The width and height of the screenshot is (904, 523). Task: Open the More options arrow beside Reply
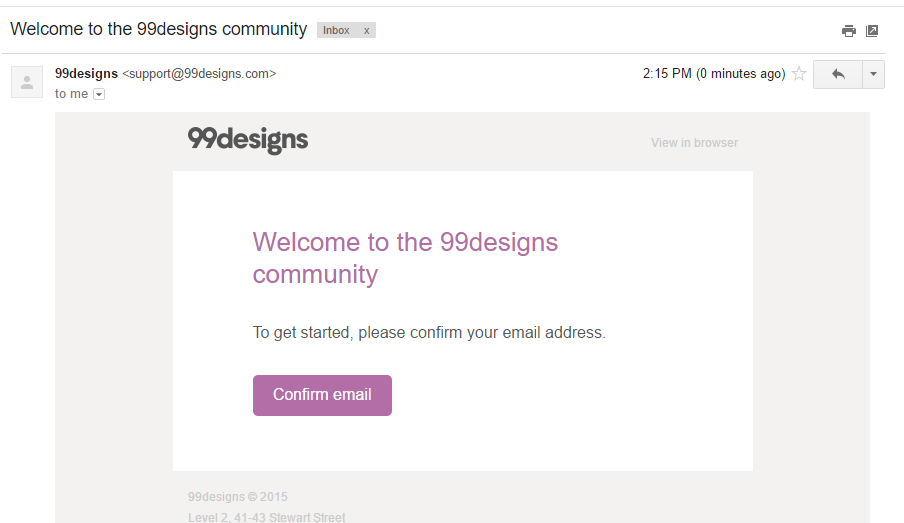tap(873, 74)
